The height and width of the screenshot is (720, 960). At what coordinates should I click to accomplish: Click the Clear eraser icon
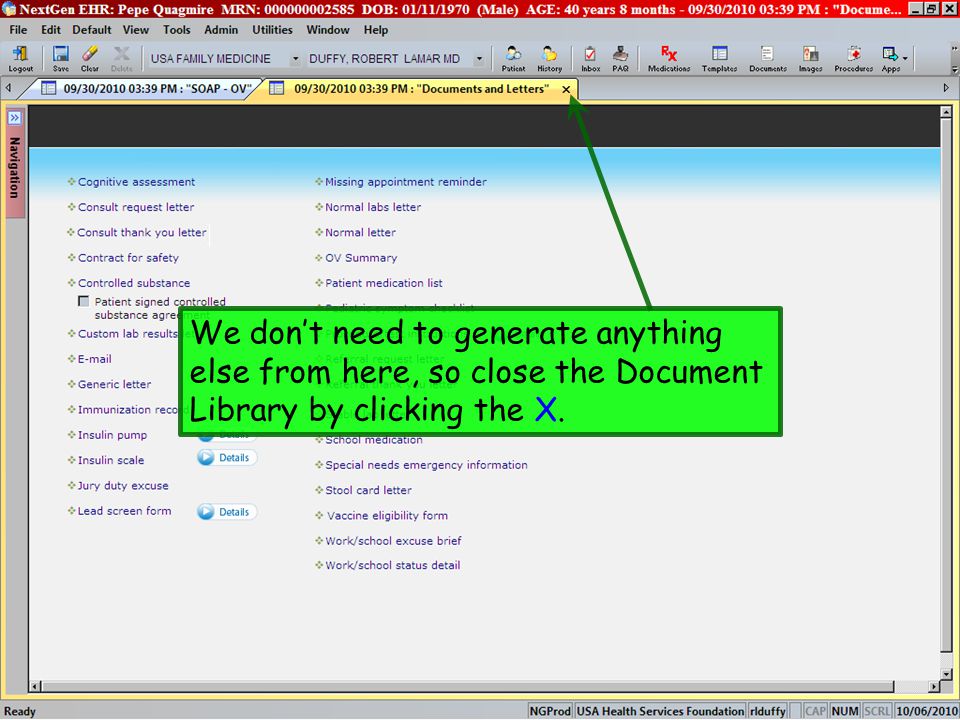(x=90, y=59)
